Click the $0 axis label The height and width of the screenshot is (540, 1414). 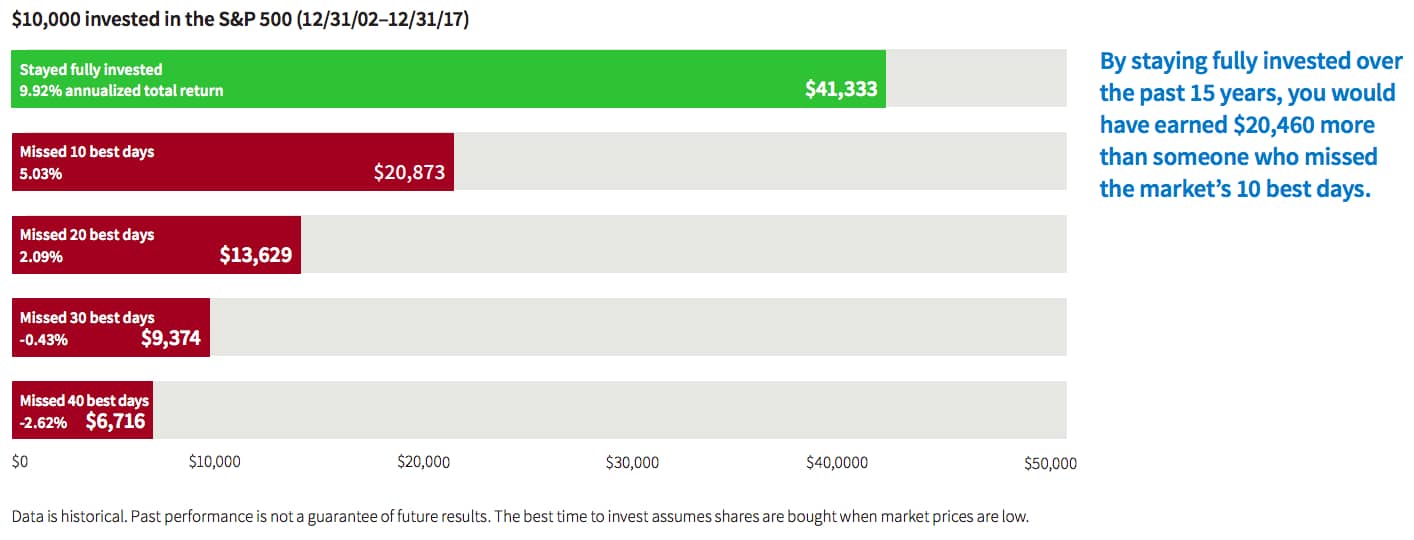19,462
